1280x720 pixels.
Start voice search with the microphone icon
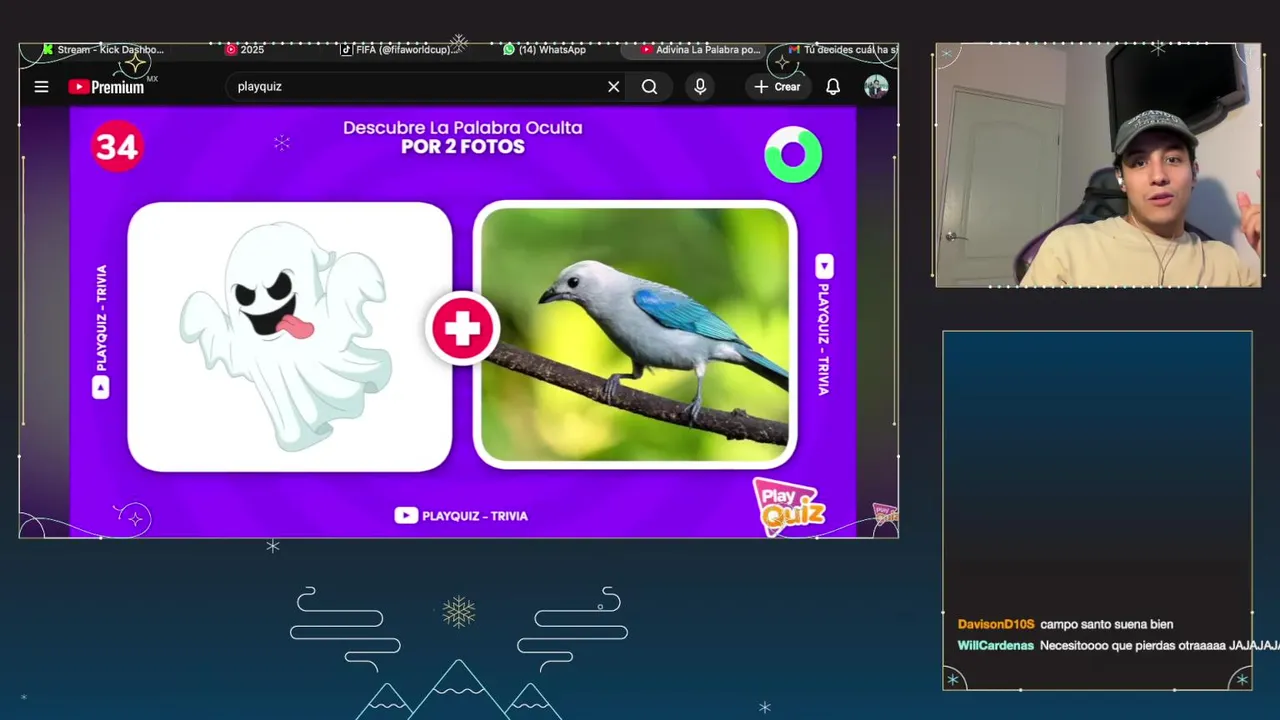(x=700, y=87)
